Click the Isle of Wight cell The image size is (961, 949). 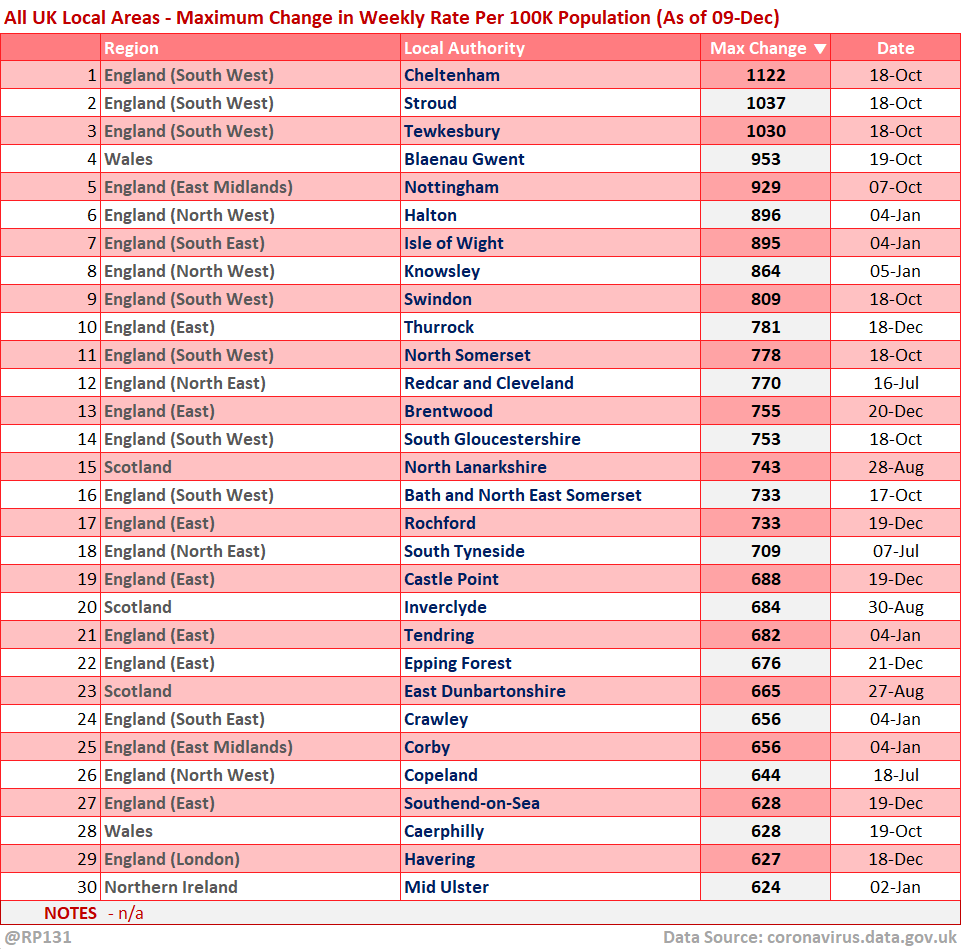(550, 243)
